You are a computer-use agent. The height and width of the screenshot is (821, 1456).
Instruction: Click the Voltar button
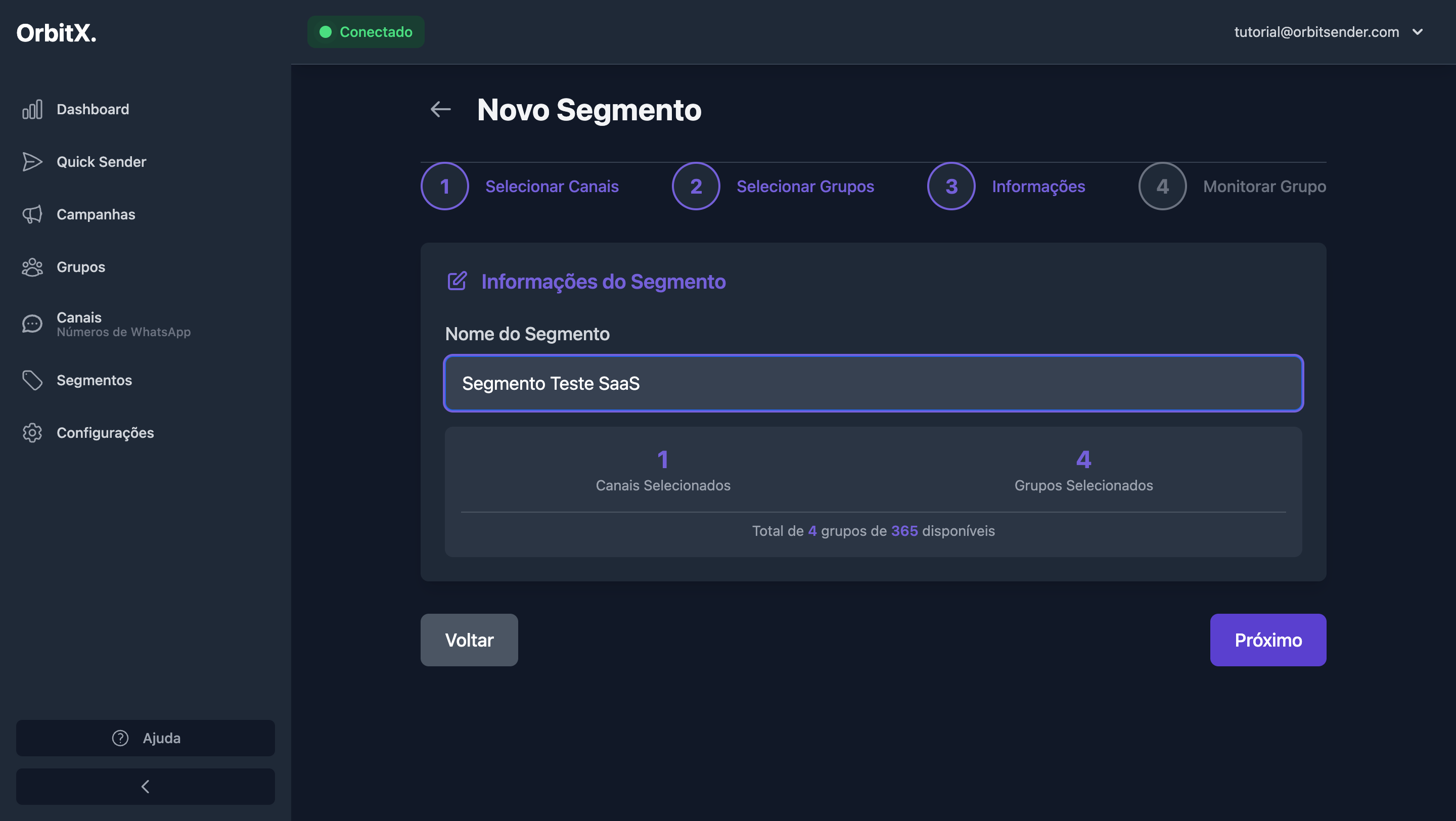click(x=469, y=640)
